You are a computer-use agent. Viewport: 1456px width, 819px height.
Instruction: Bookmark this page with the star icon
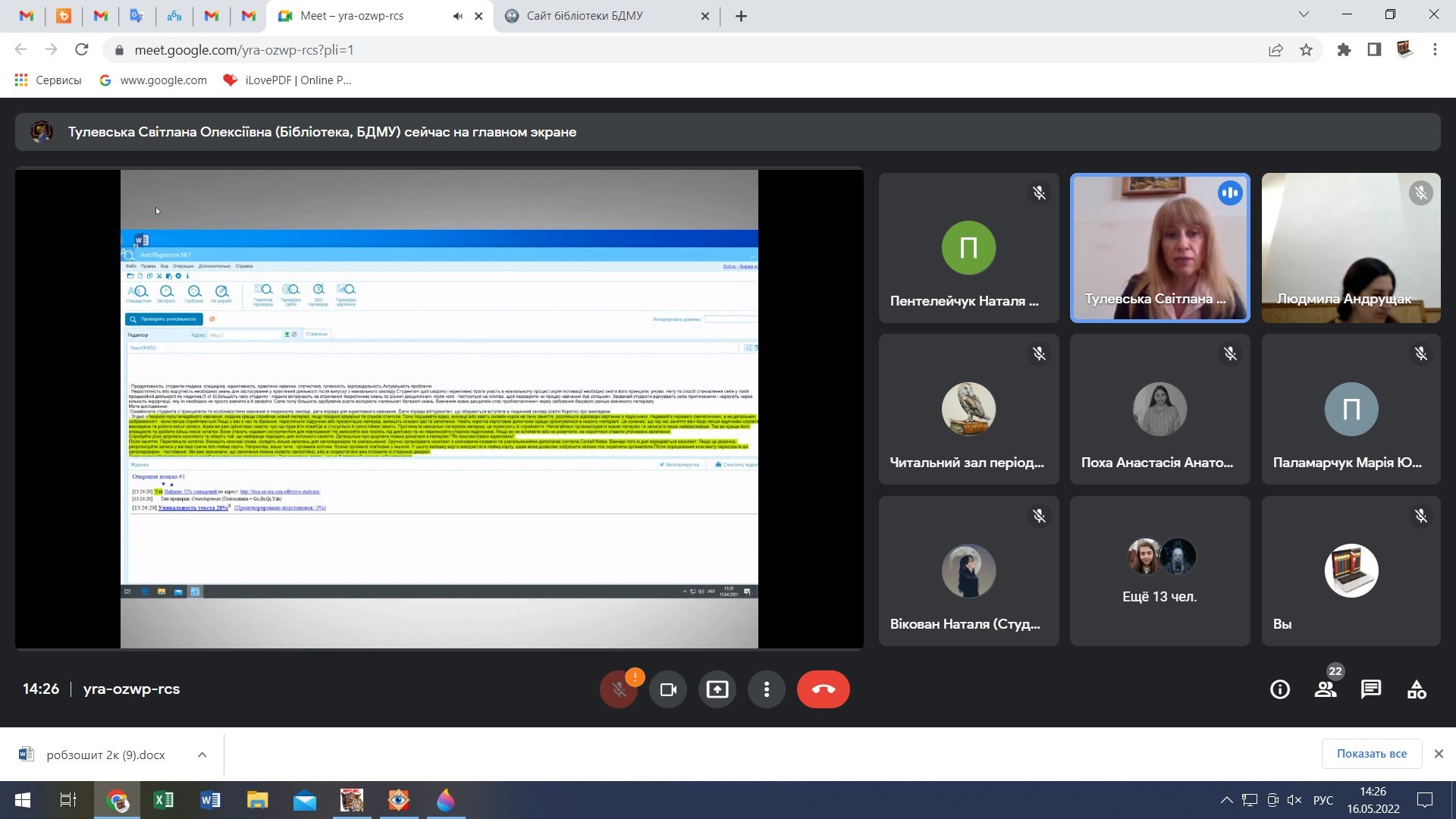click(1306, 50)
